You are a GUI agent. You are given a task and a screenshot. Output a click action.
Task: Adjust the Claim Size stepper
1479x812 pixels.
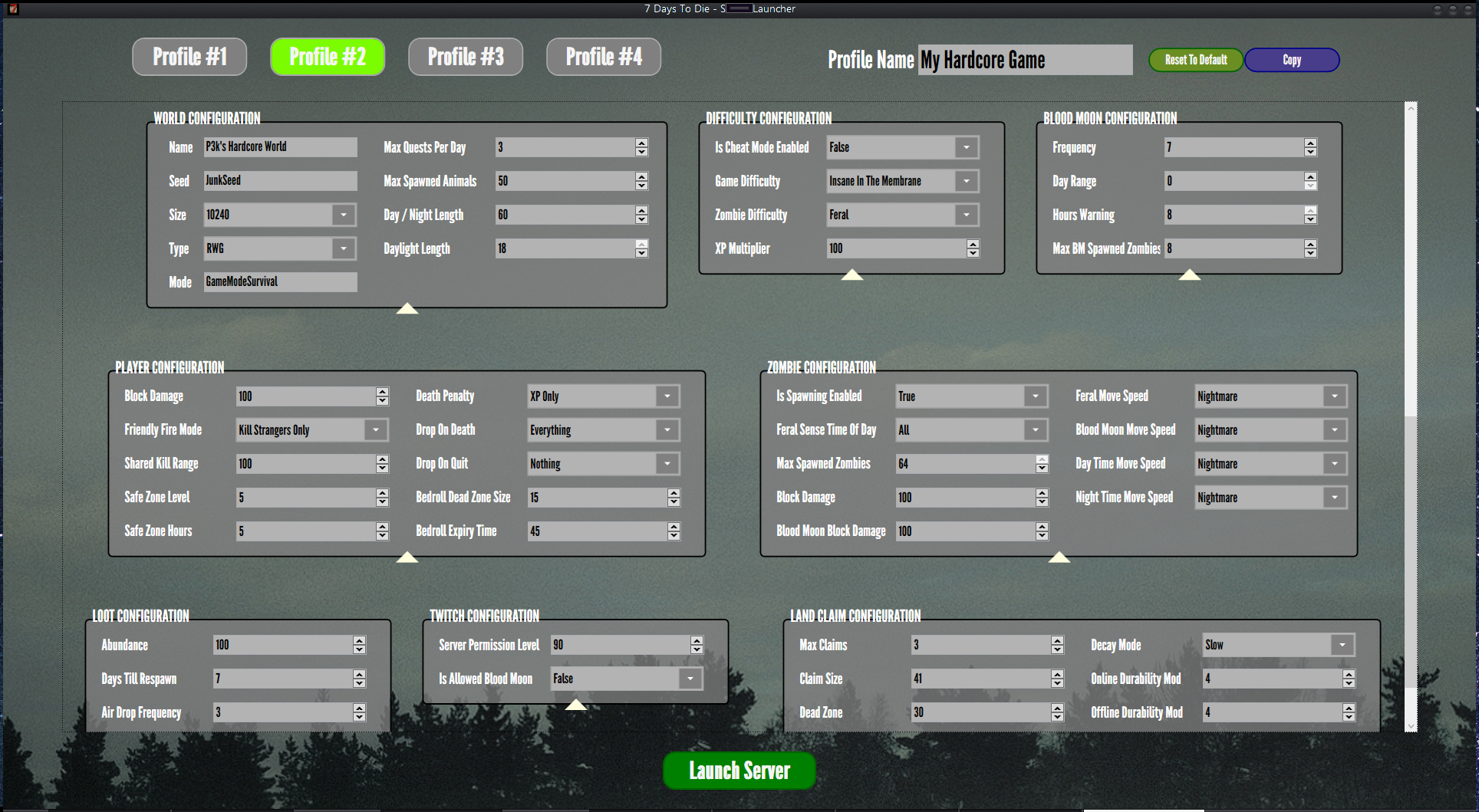(x=1058, y=679)
